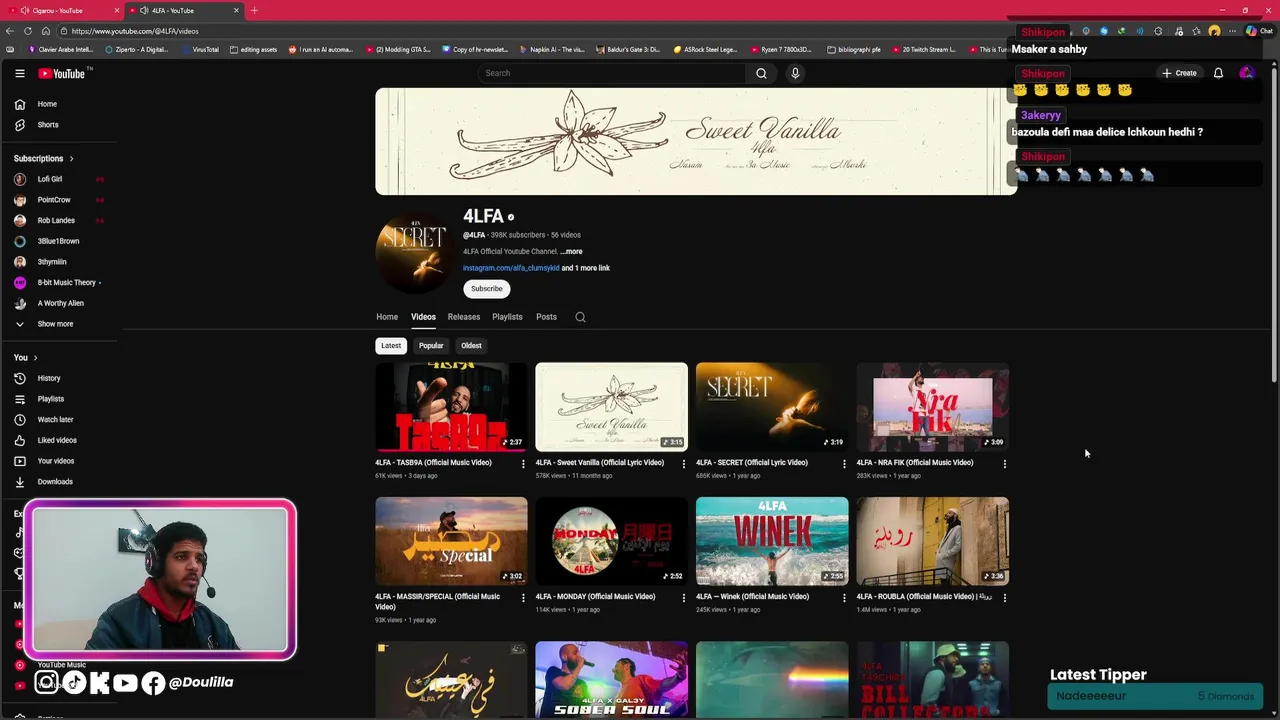The image size is (1280, 720).
Task: Select the Latest filter chip
Action: pyautogui.click(x=391, y=346)
